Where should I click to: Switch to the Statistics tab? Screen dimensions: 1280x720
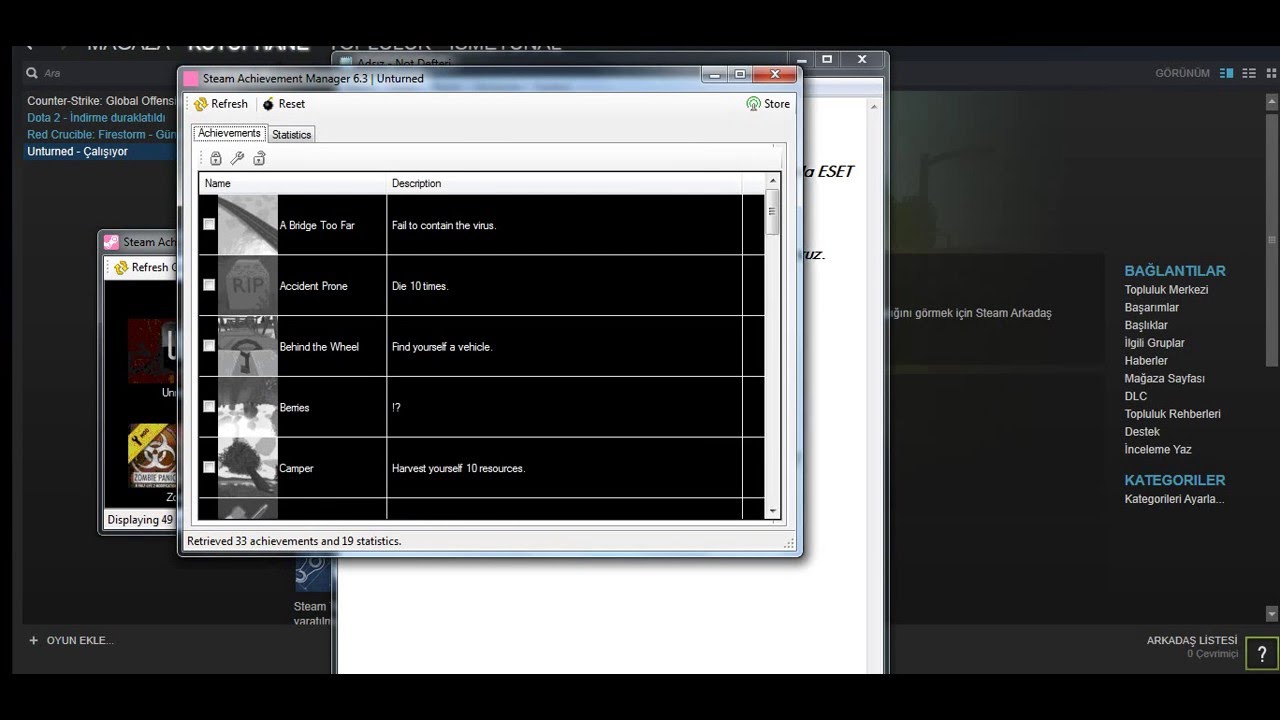coord(291,134)
